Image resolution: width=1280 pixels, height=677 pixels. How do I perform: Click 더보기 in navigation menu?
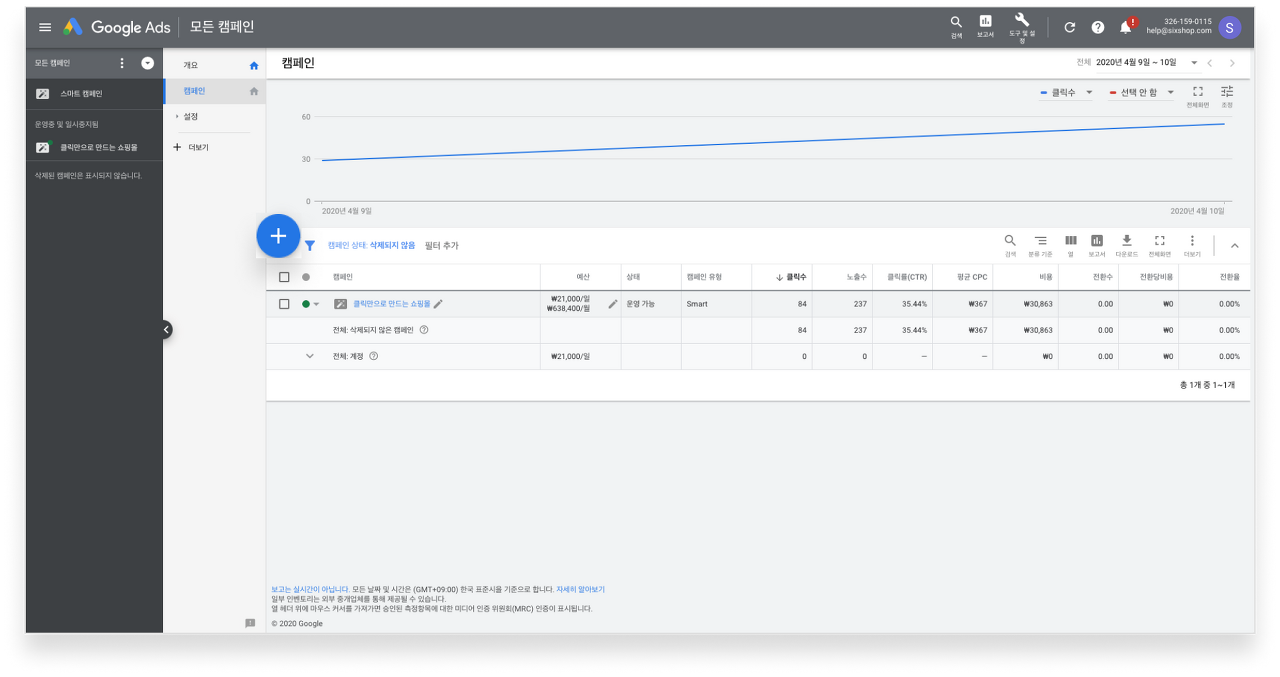pos(198,147)
